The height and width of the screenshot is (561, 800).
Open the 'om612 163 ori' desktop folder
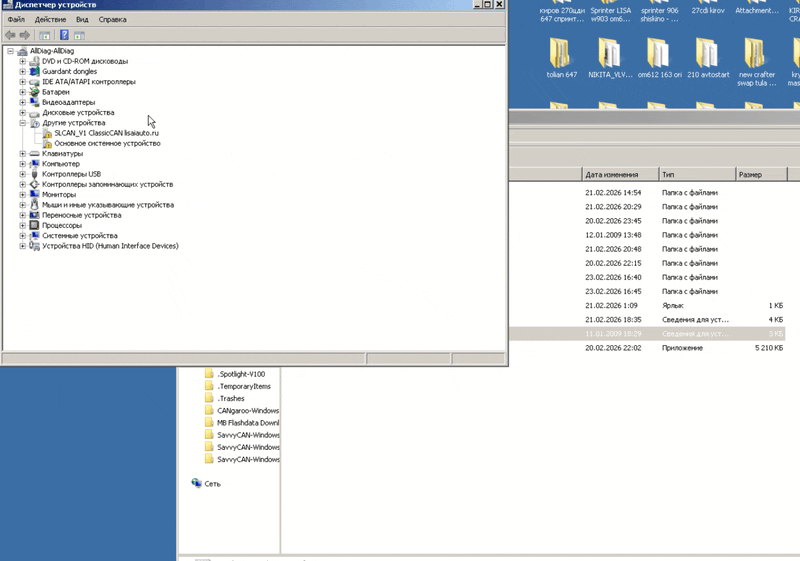pos(658,56)
